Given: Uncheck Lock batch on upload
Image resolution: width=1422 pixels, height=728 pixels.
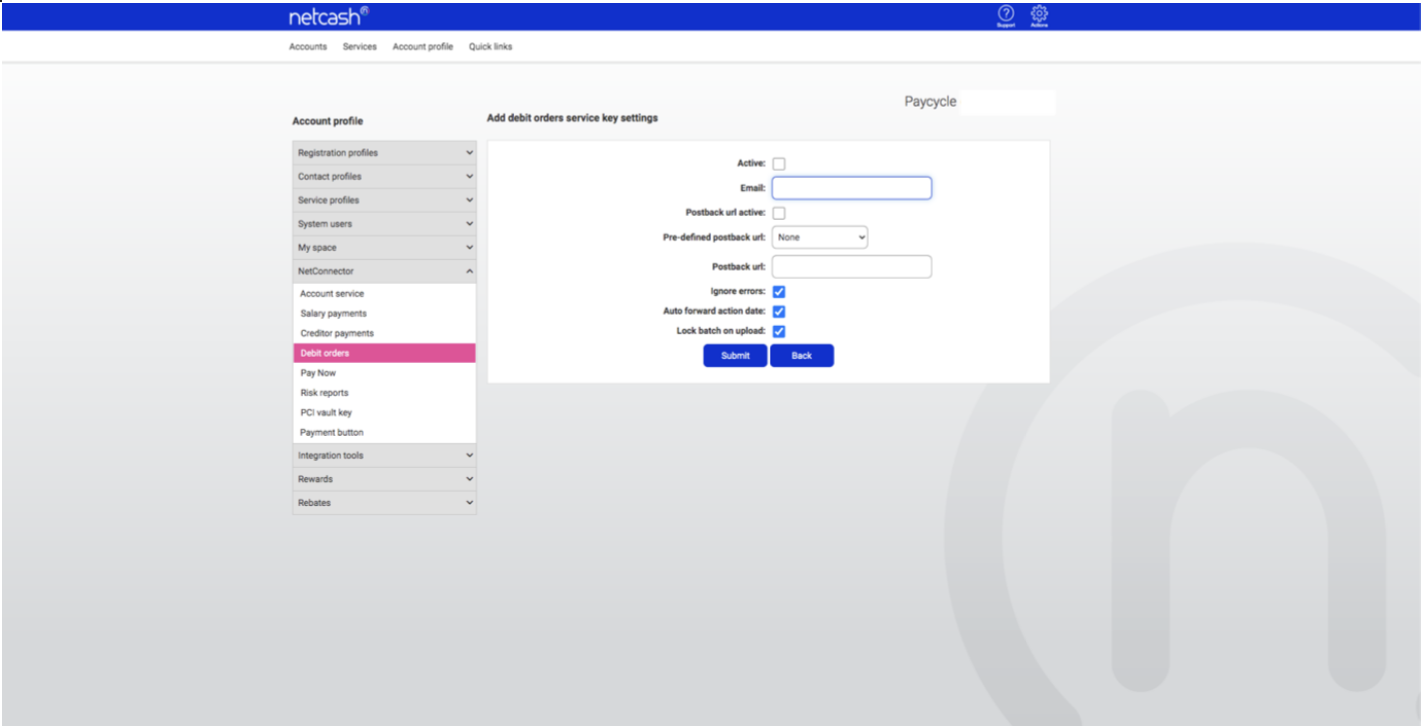Looking at the screenshot, I should point(779,331).
